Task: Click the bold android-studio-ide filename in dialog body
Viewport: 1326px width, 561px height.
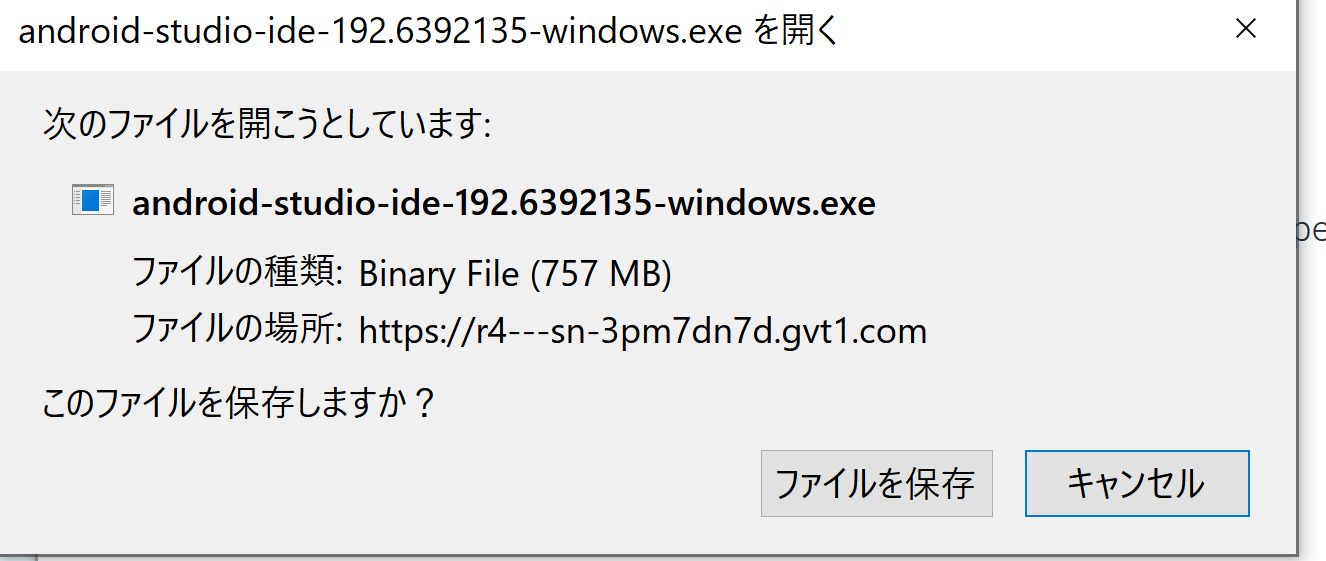Action: (504, 203)
